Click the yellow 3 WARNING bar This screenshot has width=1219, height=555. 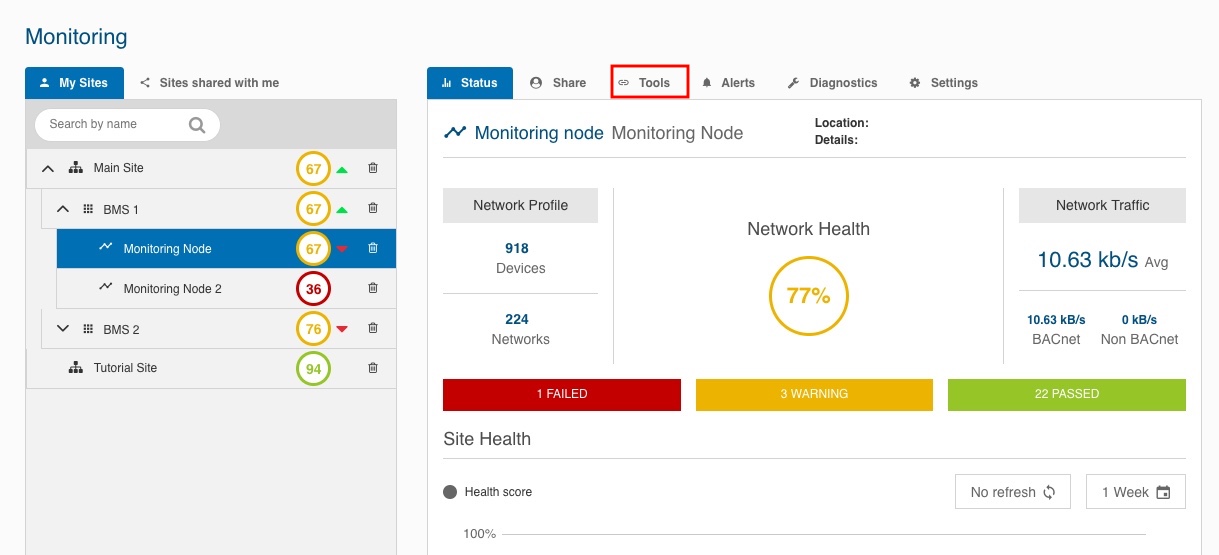(814, 394)
